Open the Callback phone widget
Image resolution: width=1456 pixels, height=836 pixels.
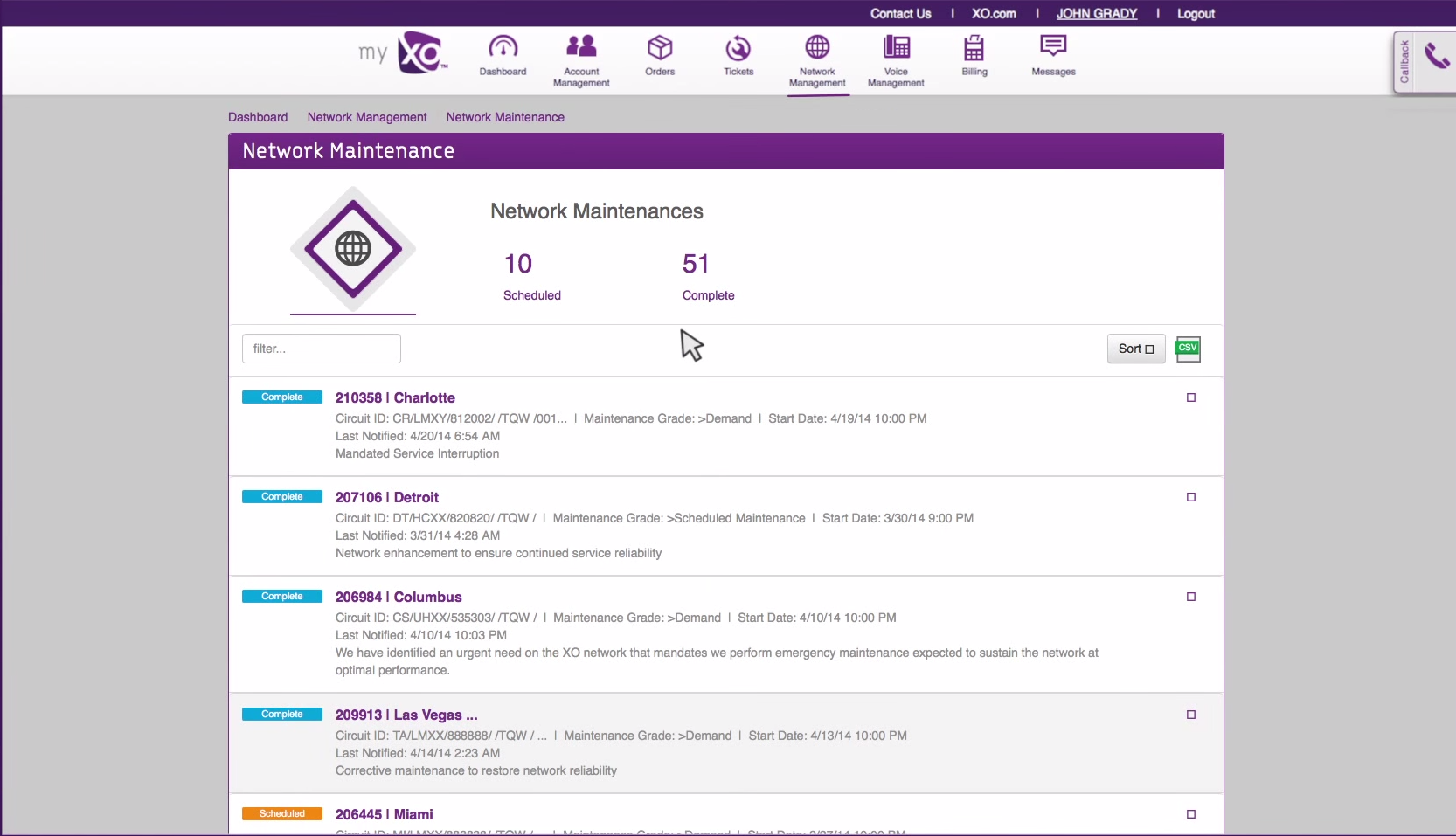(1425, 61)
